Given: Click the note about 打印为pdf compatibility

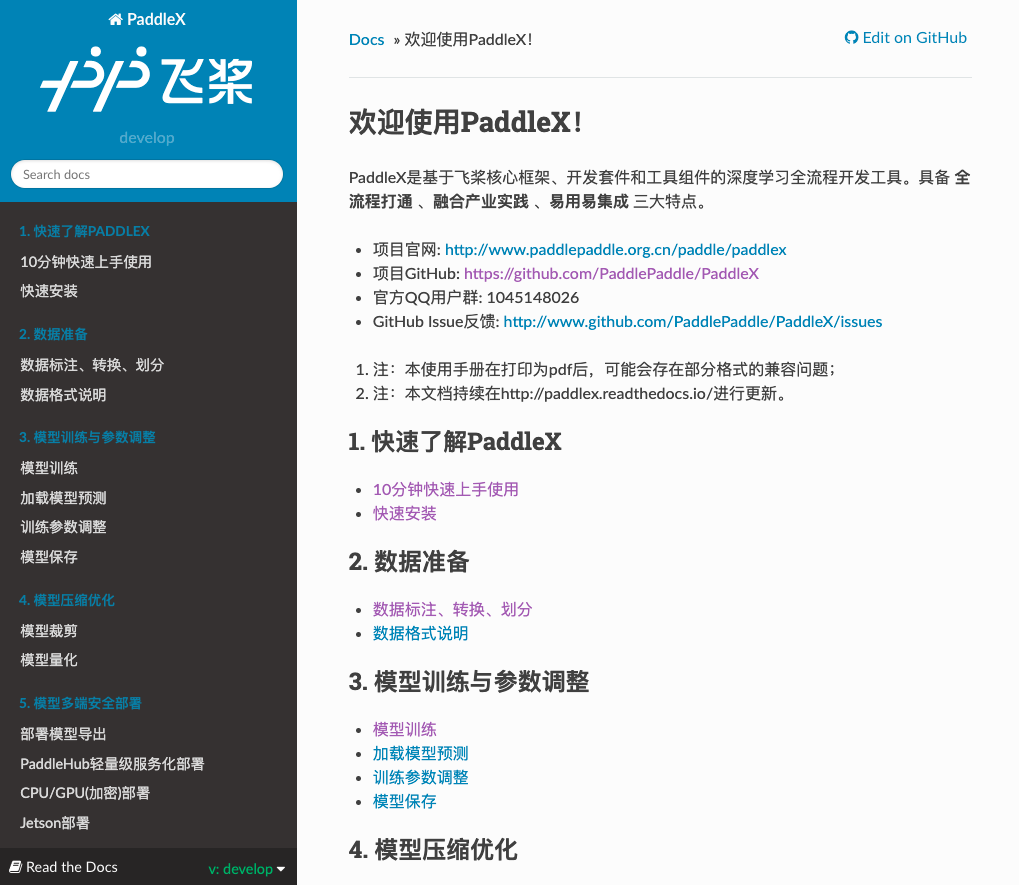Looking at the screenshot, I should pyautogui.click(x=604, y=370).
